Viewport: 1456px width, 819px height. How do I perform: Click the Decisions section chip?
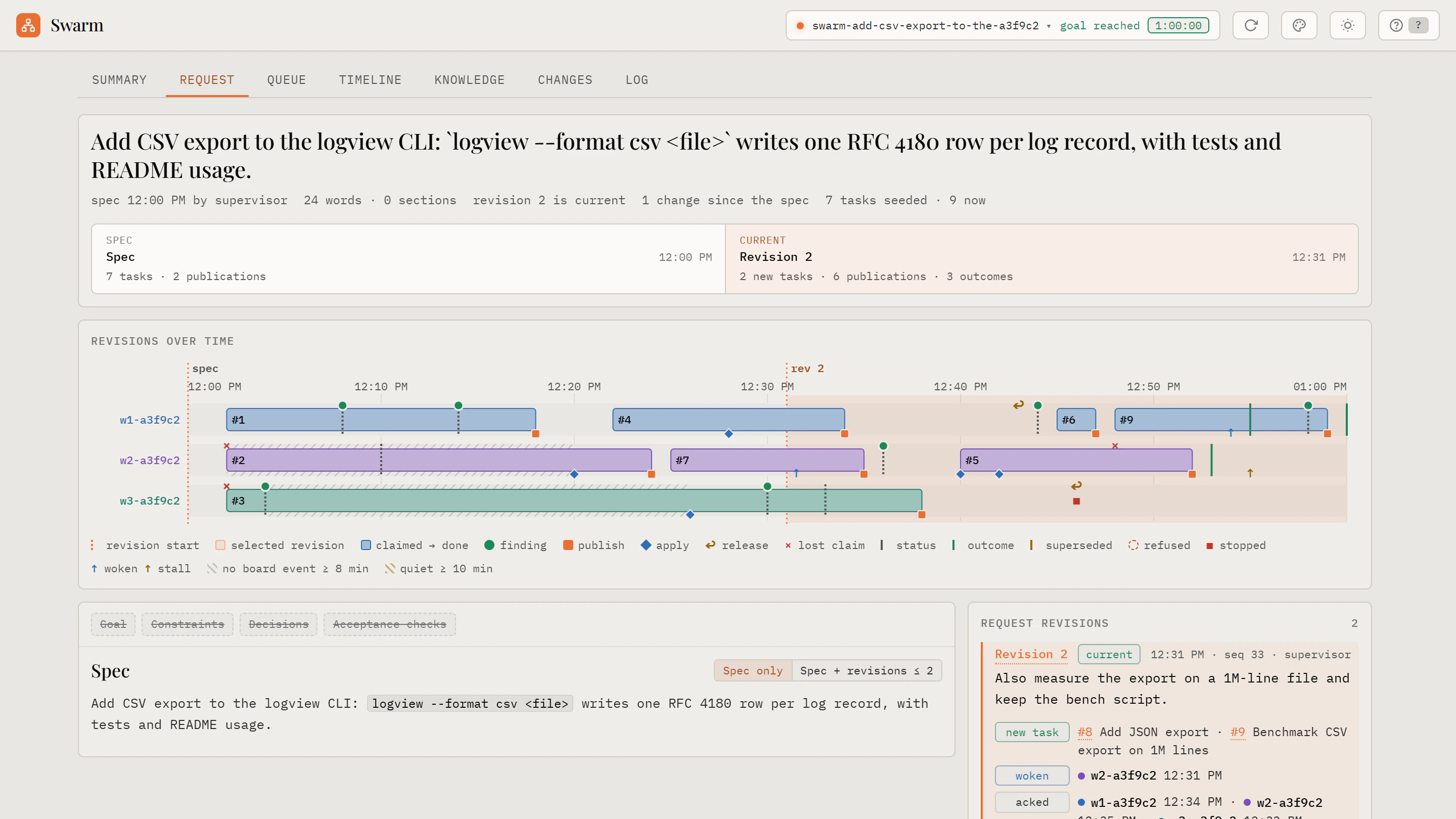pyautogui.click(x=278, y=624)
